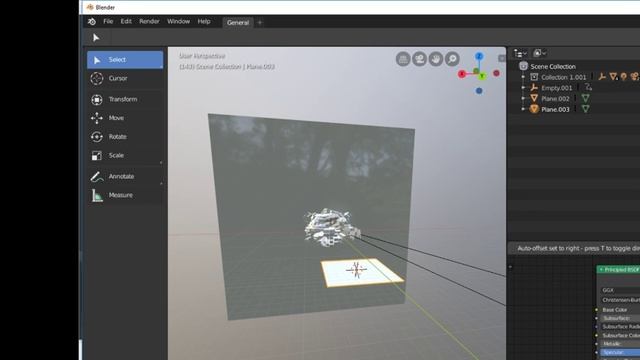Viewport: 640px width, 360px height.
Task: Adjust the Metallic slider on node
Action: pyautogui.click(x=620, y=344)
